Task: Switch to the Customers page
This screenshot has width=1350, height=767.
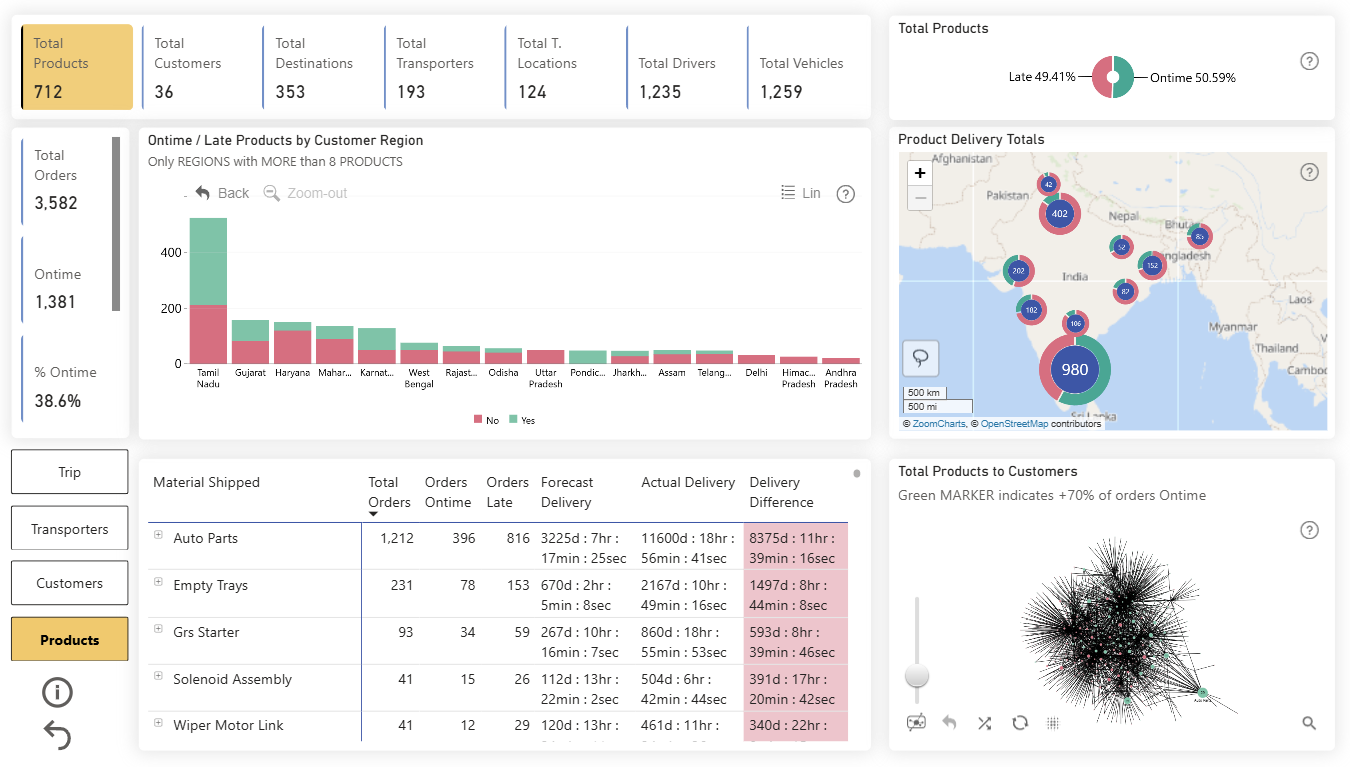Action: coord(70,583)
